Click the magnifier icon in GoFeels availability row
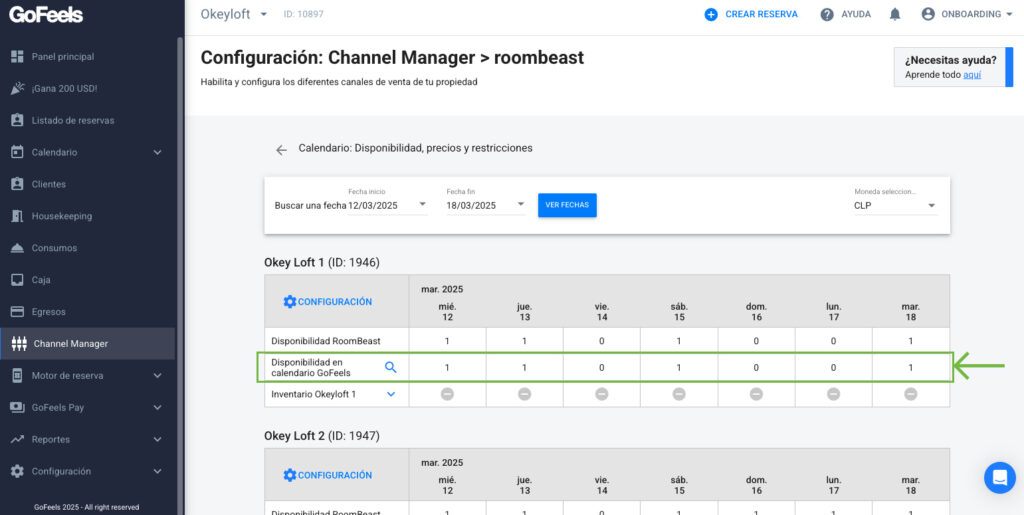Image resolution: width=1024 pixels, height=515 pixels. (391, 367)
